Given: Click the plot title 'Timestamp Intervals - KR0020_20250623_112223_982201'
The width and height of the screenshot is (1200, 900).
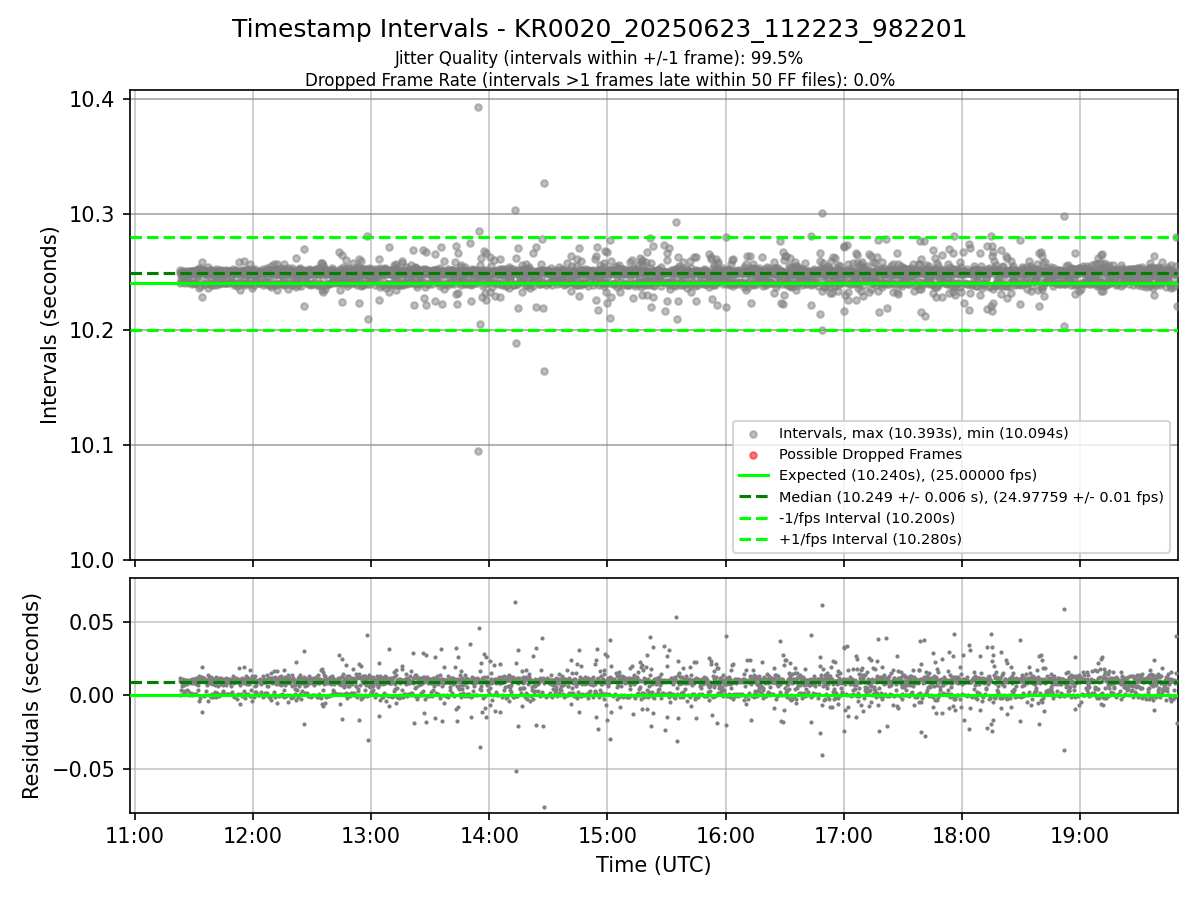Looking at the screenshot, I should [599, 29].
